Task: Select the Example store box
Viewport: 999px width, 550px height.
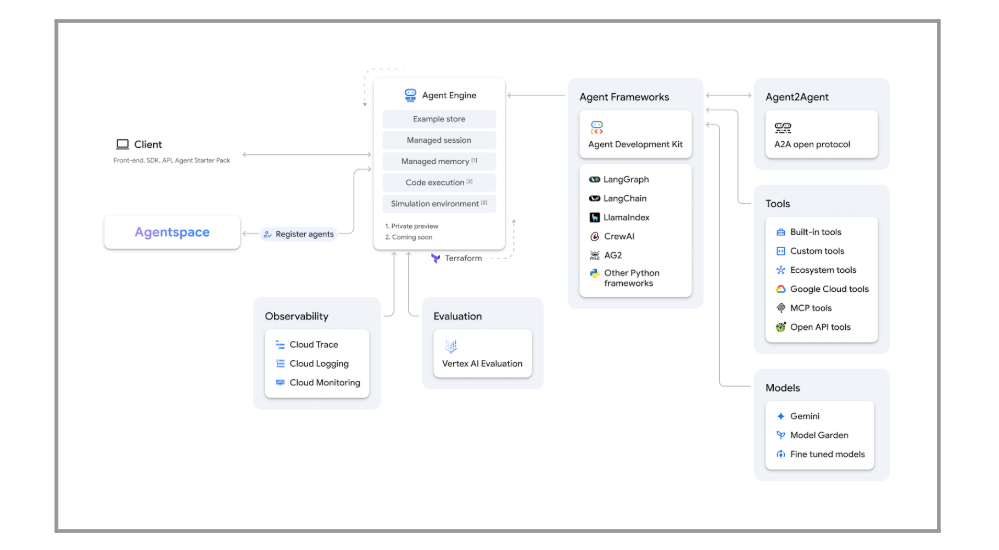Action: (439, 119)
